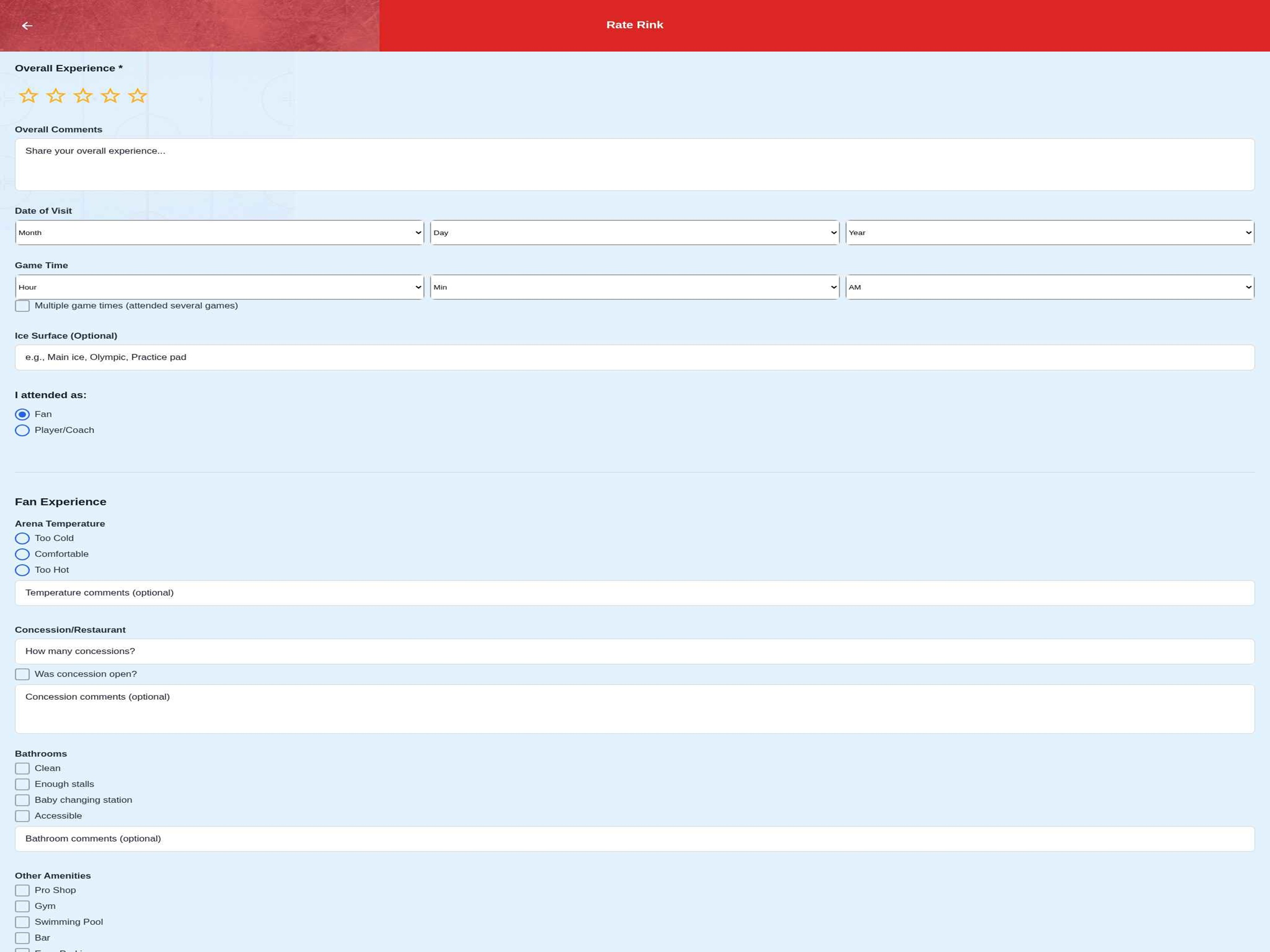The width and height of the screenshot is (1270, 952).
Task: Check Baby changing station checkbox
Action: (23, 800)
